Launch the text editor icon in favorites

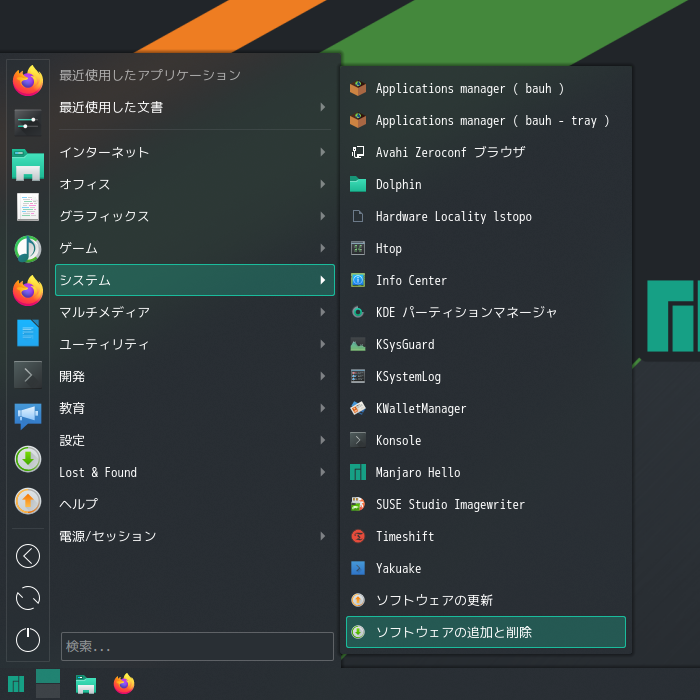[x=28, y=207]
